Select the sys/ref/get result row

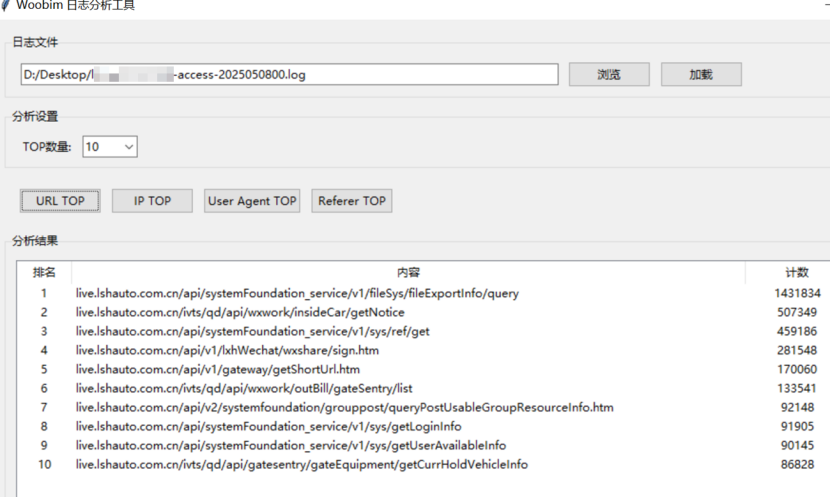423,331
